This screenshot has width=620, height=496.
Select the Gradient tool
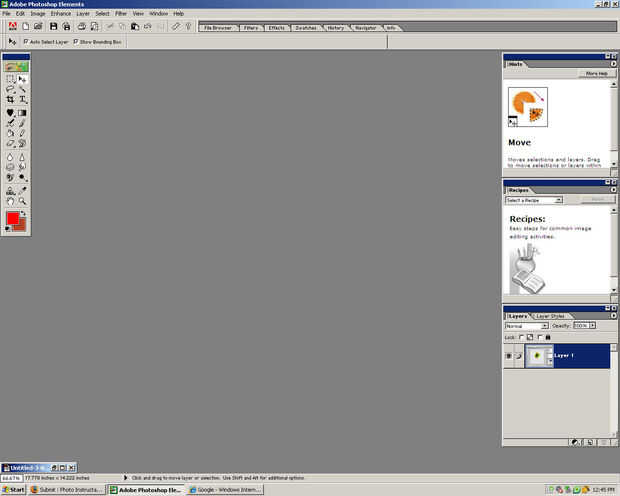(x=22, y=113)
